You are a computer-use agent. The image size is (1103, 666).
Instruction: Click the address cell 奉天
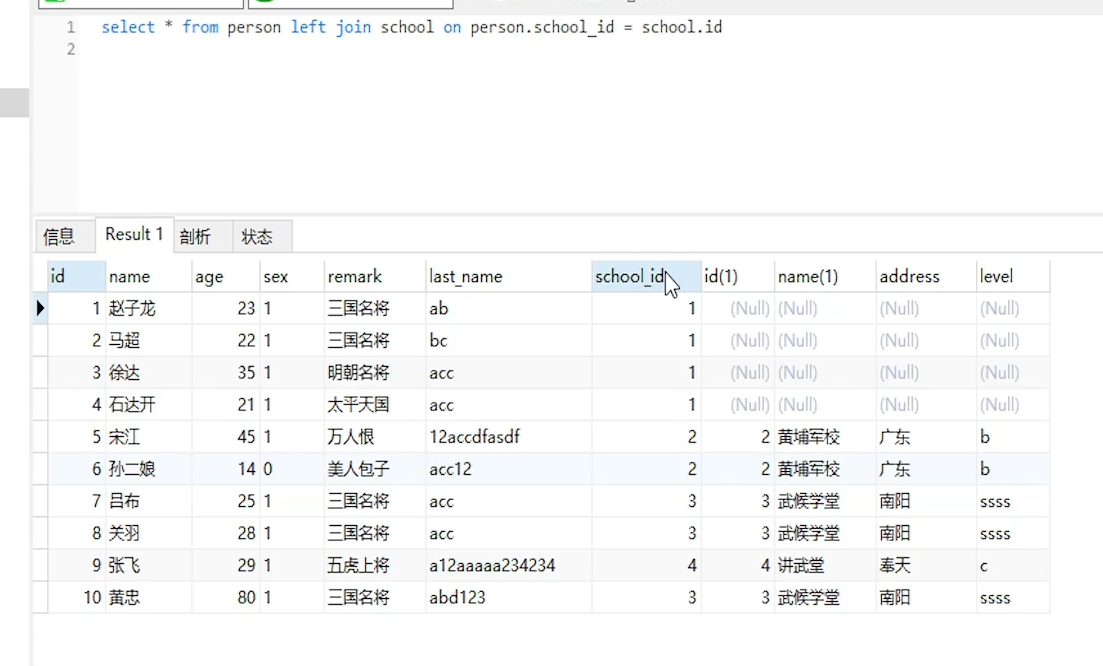(926, 565)
